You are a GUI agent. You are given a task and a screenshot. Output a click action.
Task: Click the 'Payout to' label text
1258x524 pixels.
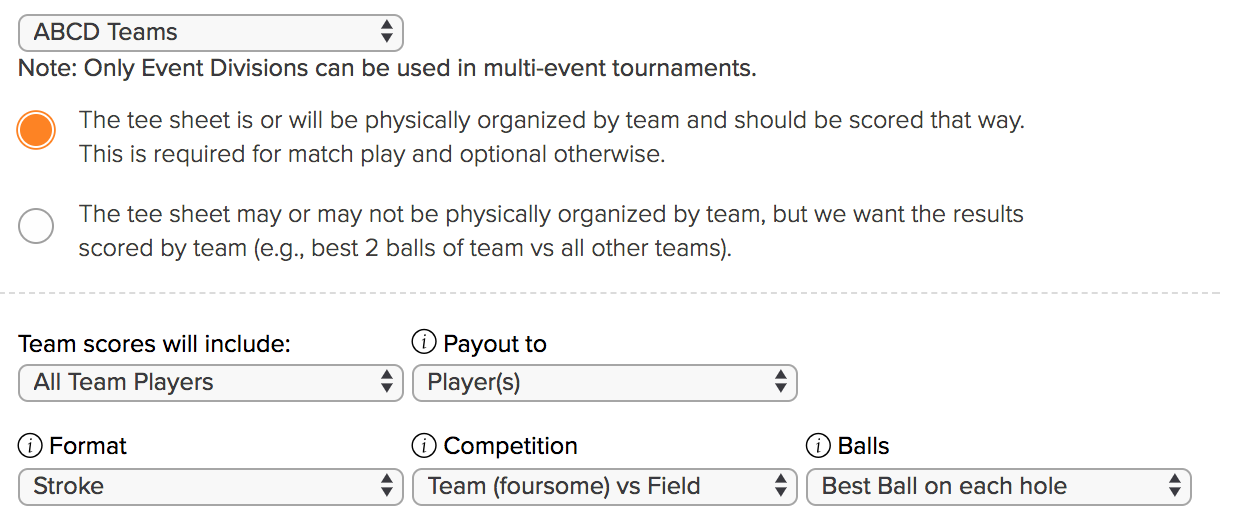(495, 344)
